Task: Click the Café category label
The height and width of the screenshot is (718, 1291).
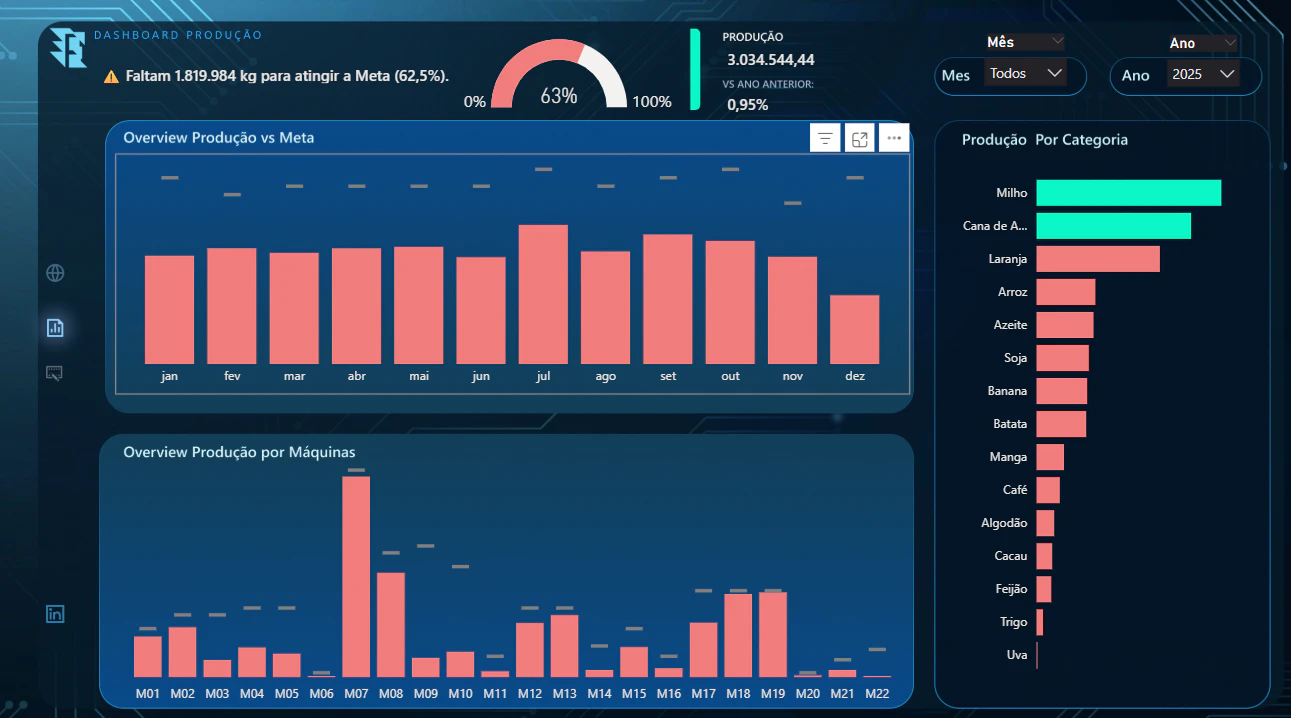Action: tap(1015, 490)
